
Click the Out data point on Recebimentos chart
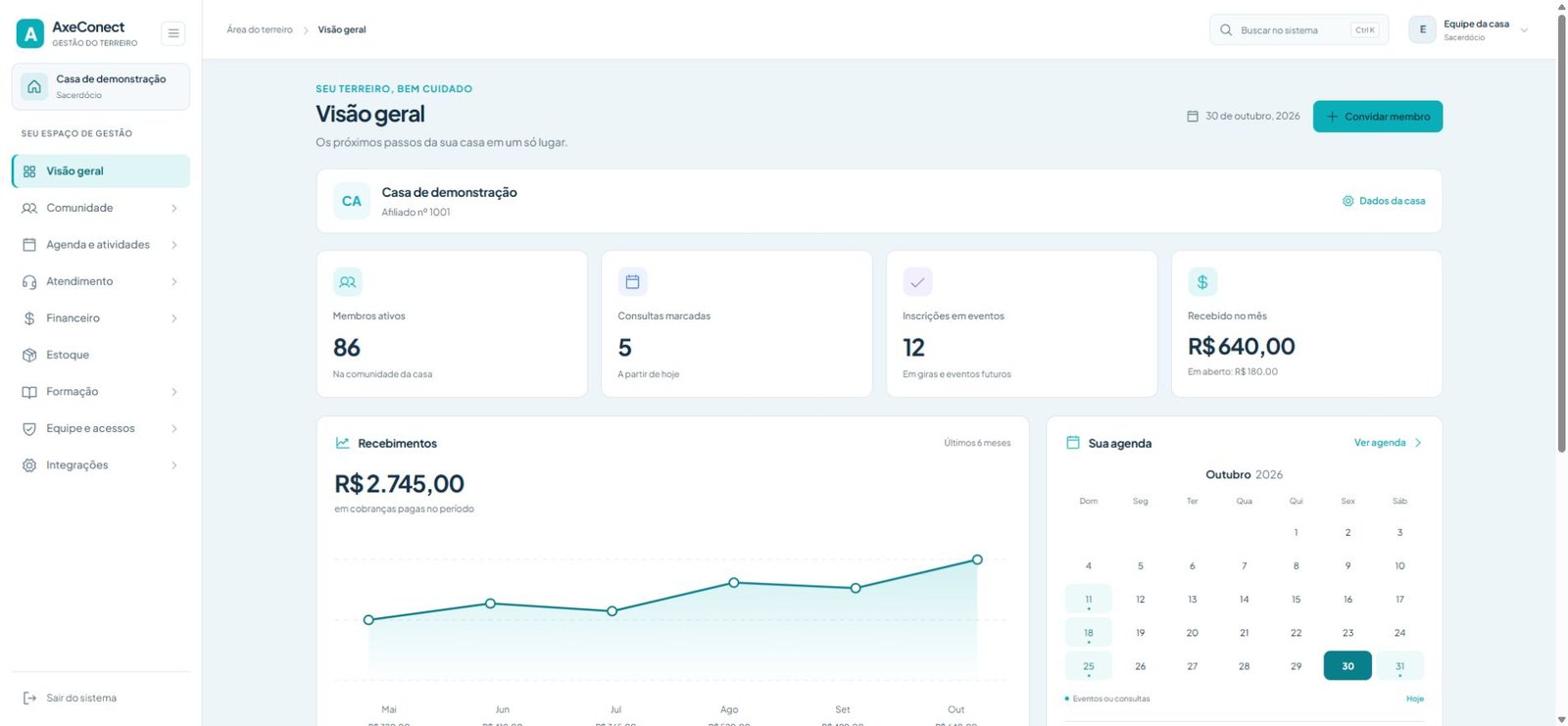[x=977, y=559]
